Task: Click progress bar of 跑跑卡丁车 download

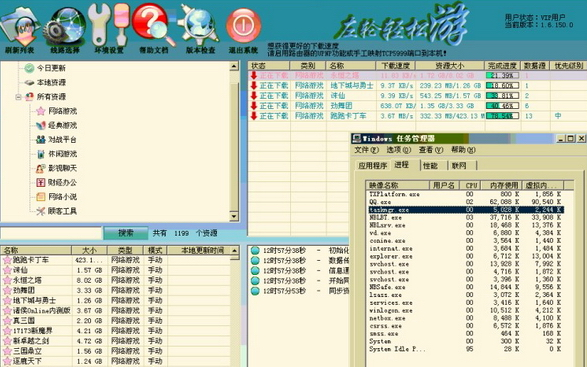Action: pyautogui.click(x=502, y=116)
